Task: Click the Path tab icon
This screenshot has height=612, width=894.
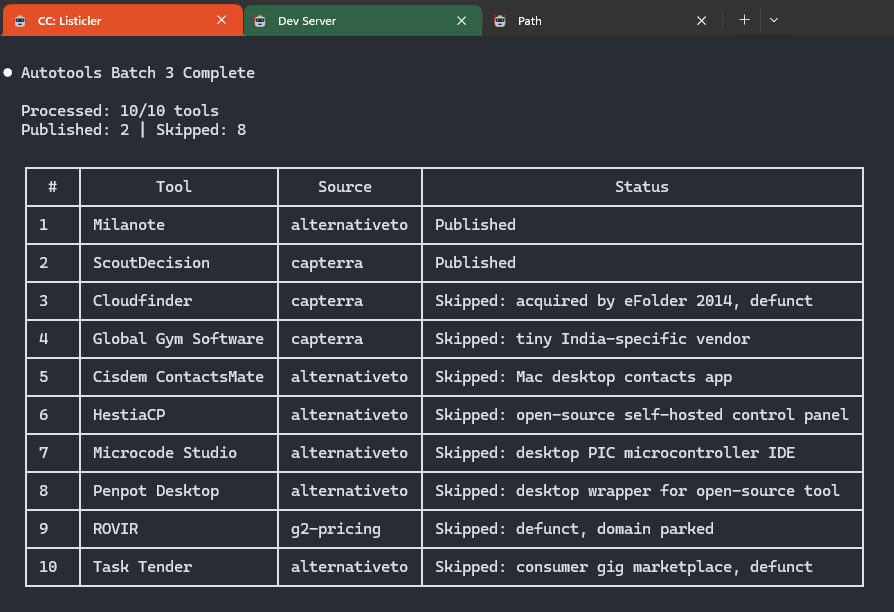Action: tap(499, 20)
